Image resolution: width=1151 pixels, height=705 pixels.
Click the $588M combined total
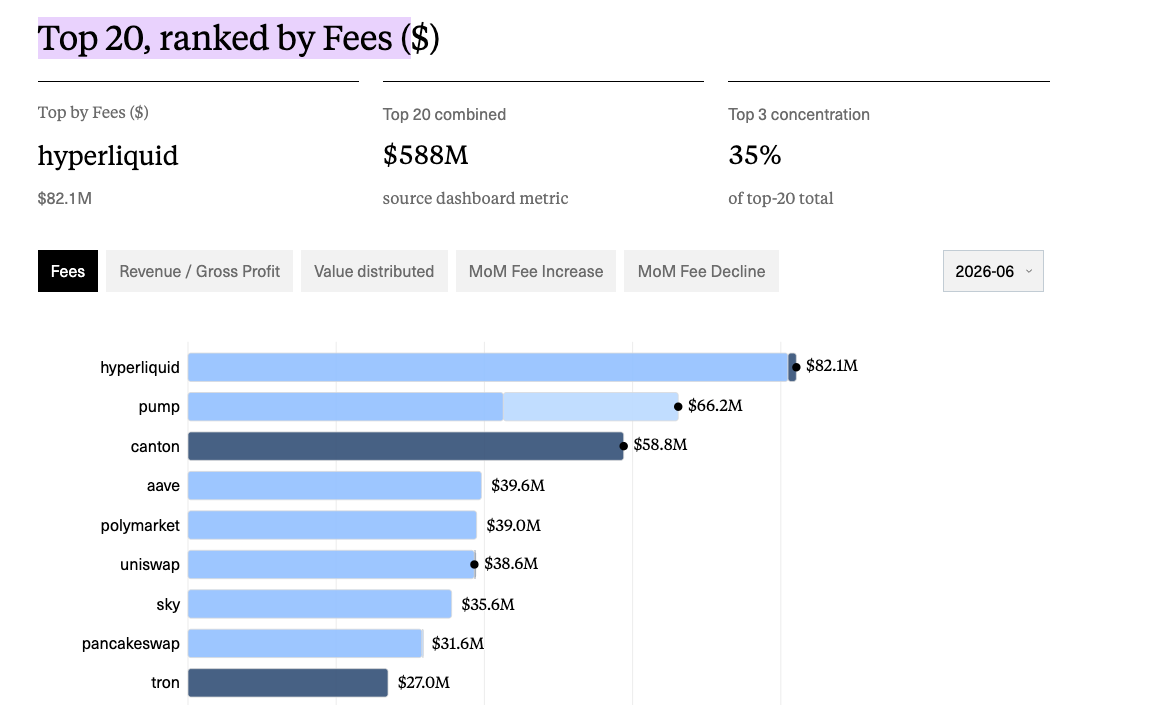(425, 155)
